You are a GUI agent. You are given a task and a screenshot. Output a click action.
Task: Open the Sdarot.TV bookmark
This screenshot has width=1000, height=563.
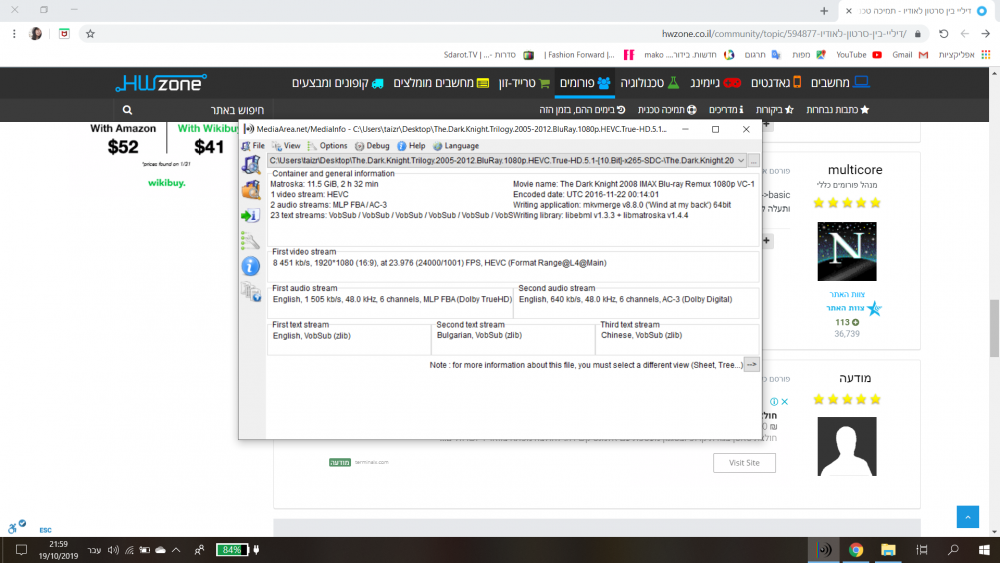coord(489,55)
